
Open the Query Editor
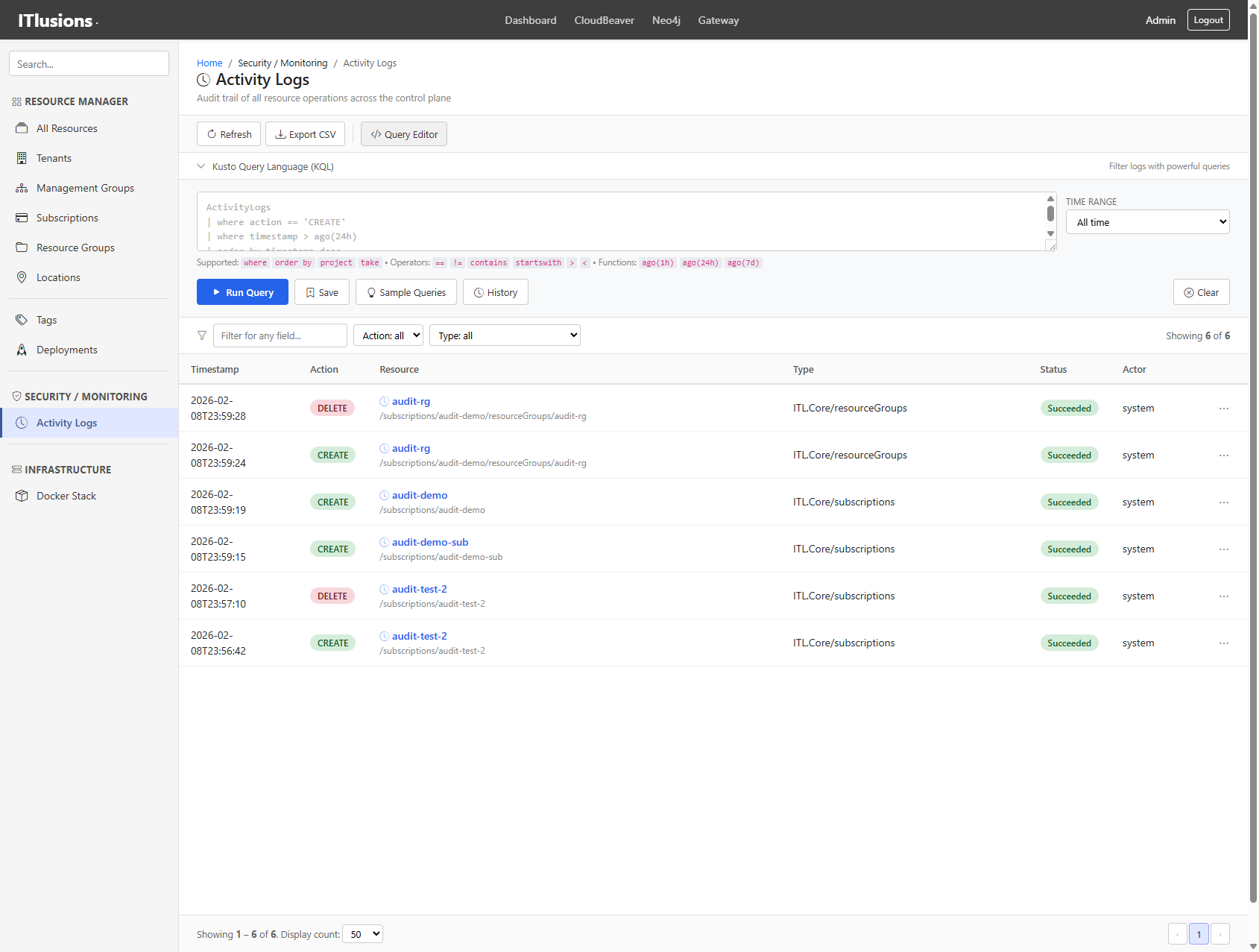pos(403,134)
